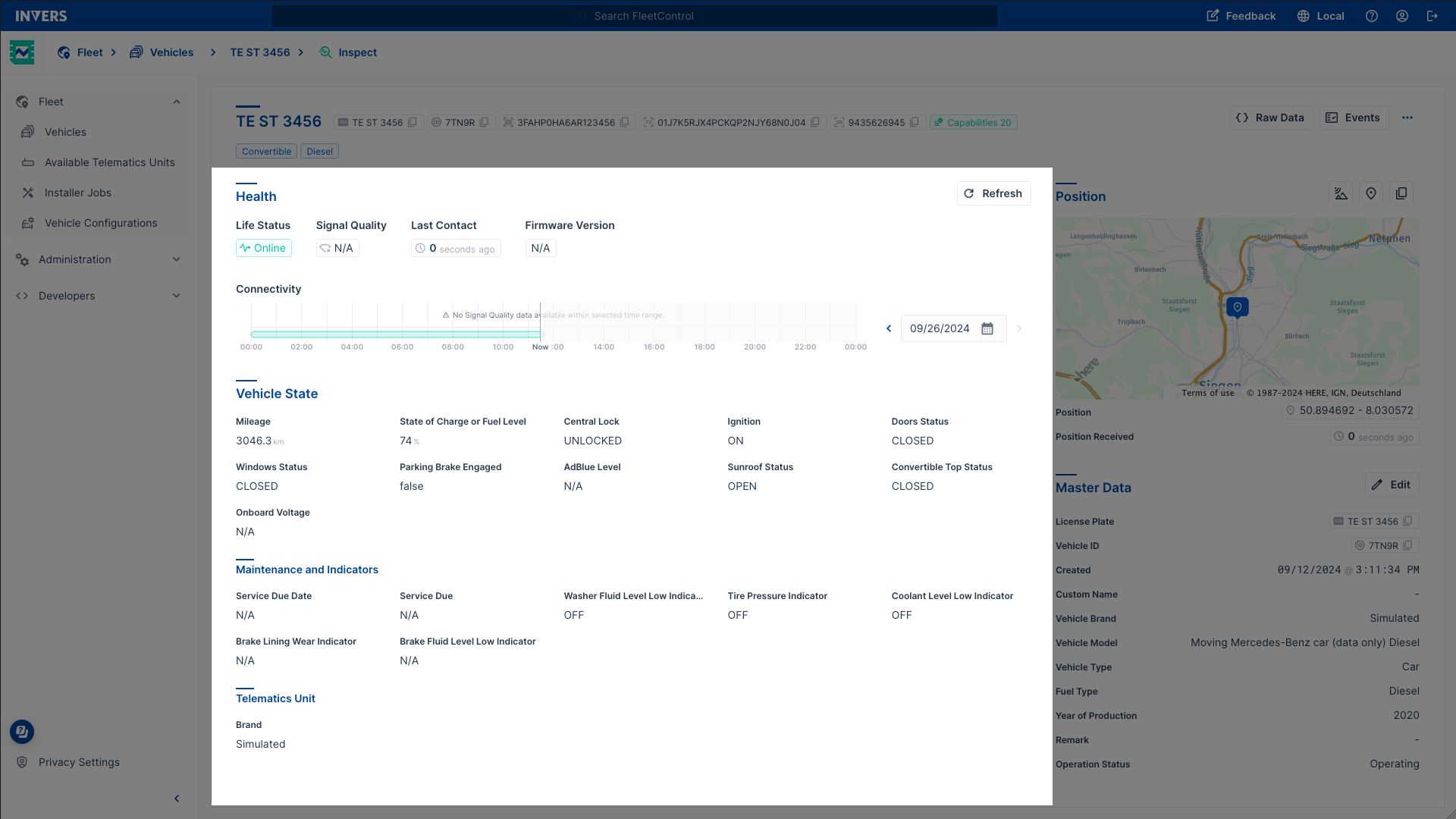The image size is (1456, 819).
Task: Click the Refresh icon in Health panel
Action: pyautogui.click(x=969, y=193)
